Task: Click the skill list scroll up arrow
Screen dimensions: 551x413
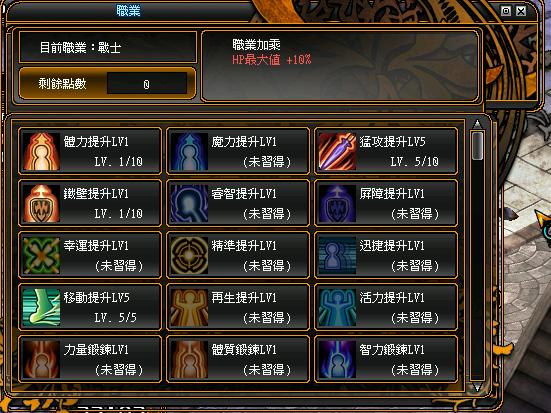Action: tap(477, 124)
